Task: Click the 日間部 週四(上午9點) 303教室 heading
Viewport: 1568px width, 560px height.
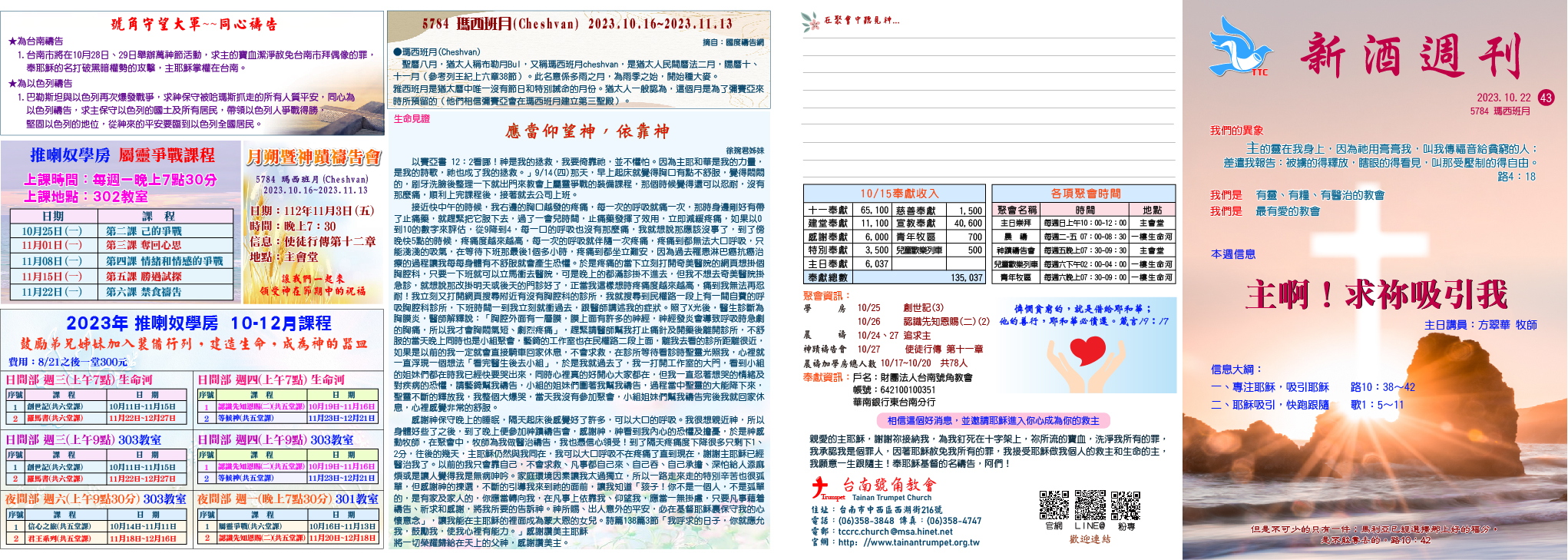Action: tap(276, 440)
